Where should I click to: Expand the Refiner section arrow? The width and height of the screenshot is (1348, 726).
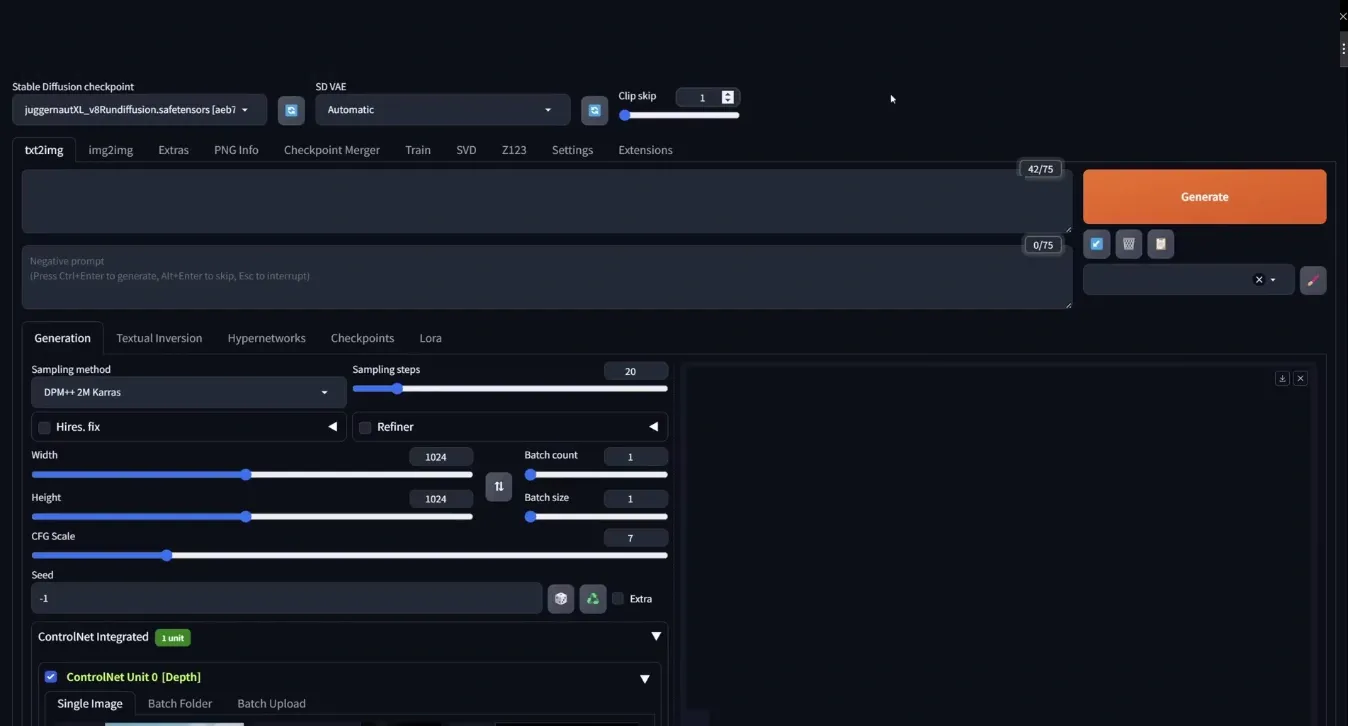[x=654, y=427]
